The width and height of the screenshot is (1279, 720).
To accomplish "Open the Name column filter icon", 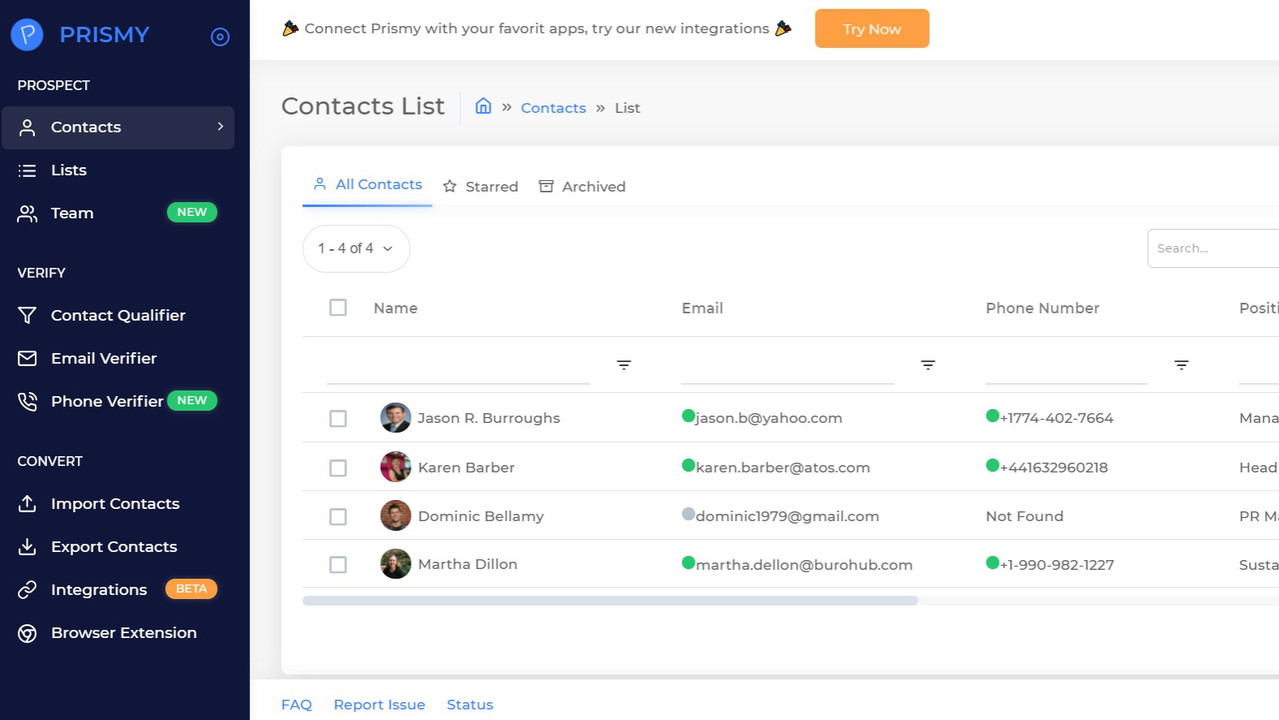I will (624, 365).
